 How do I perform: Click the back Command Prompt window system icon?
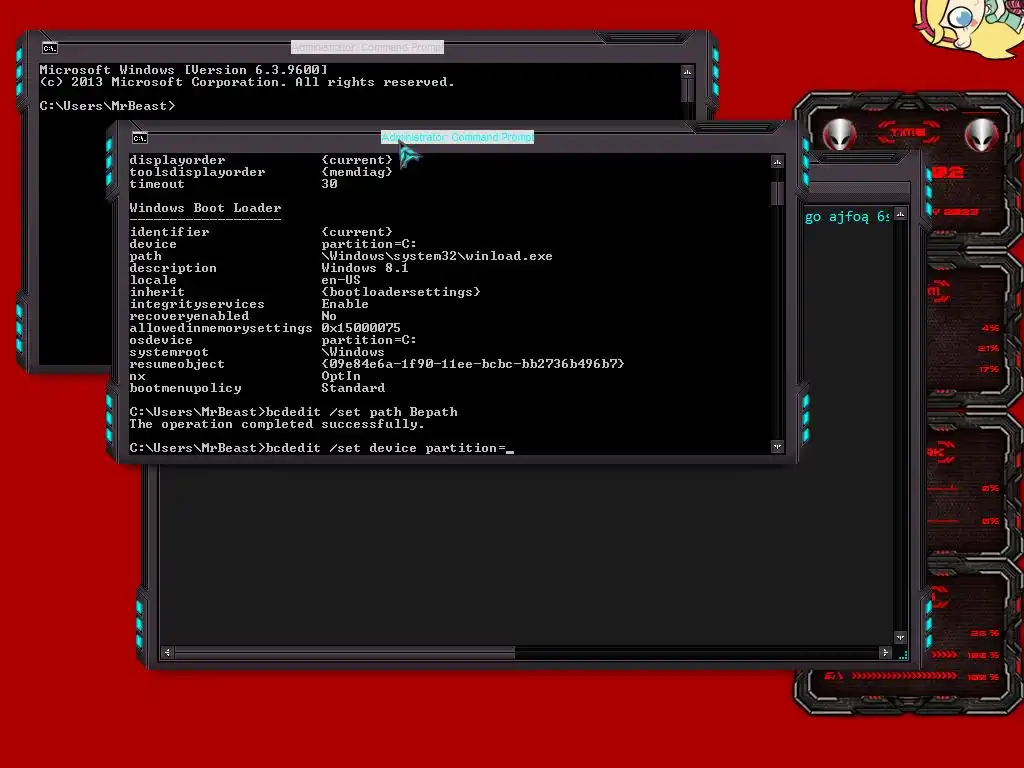tap(50, 48)
